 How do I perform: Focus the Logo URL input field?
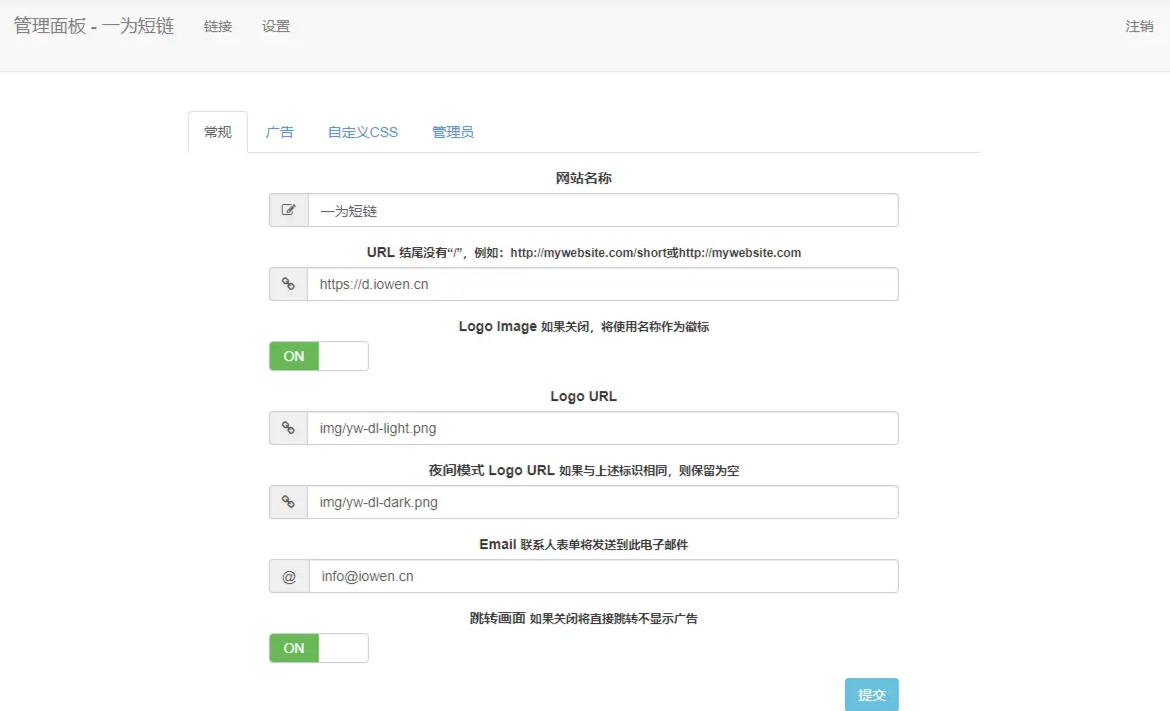point(603,428)
